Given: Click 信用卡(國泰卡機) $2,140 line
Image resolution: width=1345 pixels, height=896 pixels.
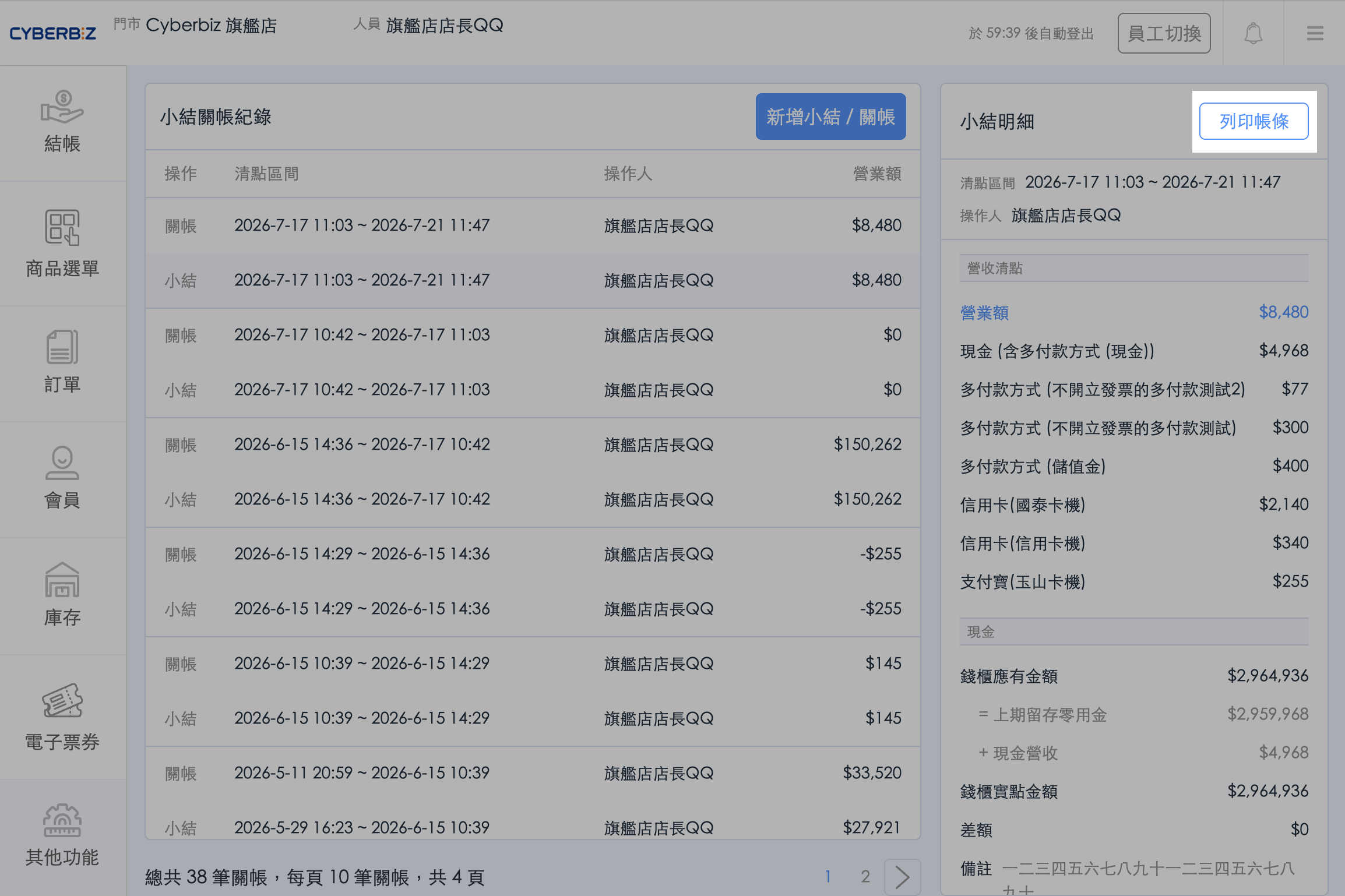Looking at the screenshot, I should pos(1134,505).
